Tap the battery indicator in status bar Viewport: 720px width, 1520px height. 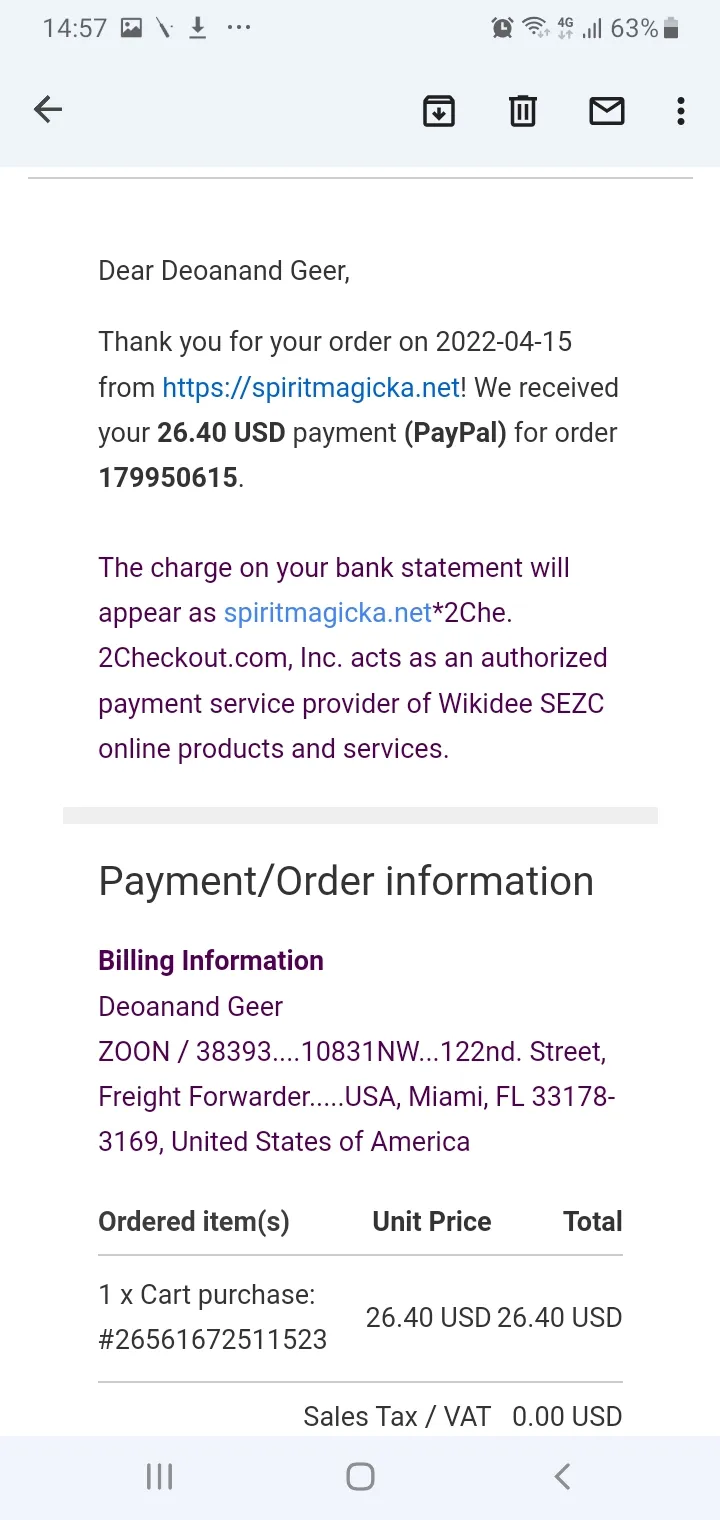[x=671, y=28]
